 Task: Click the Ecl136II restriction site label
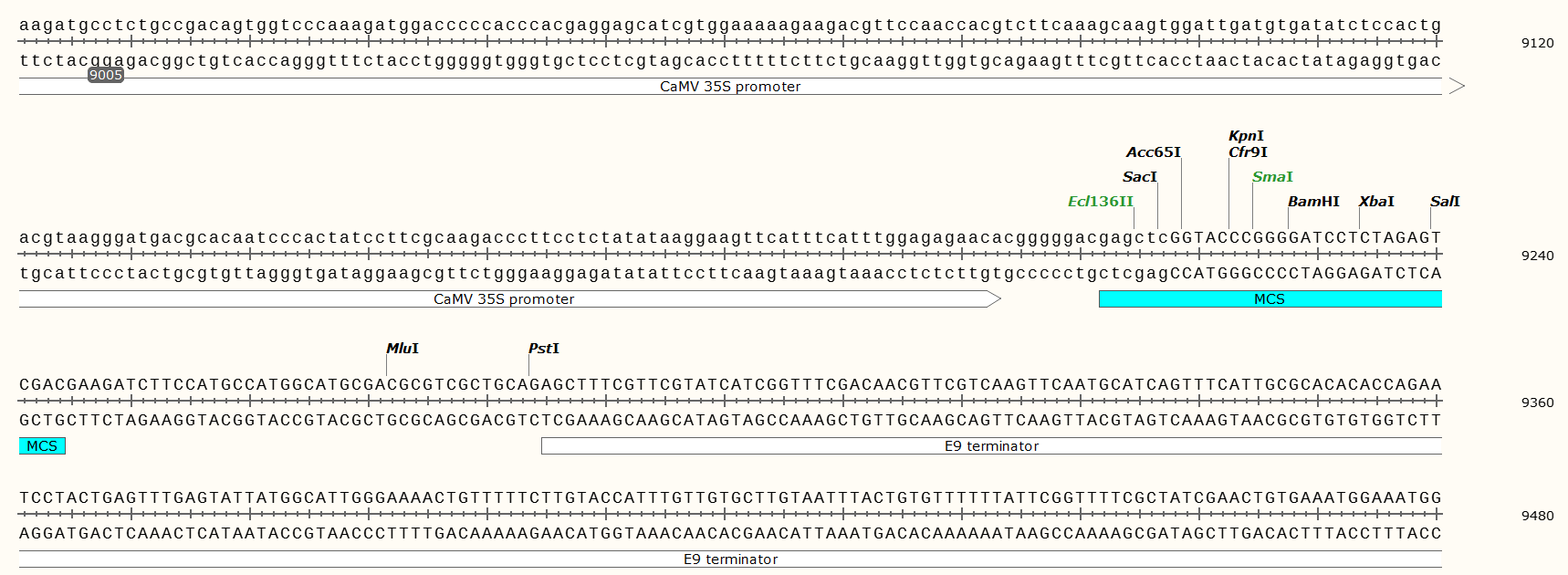(x=1100, y=202)
